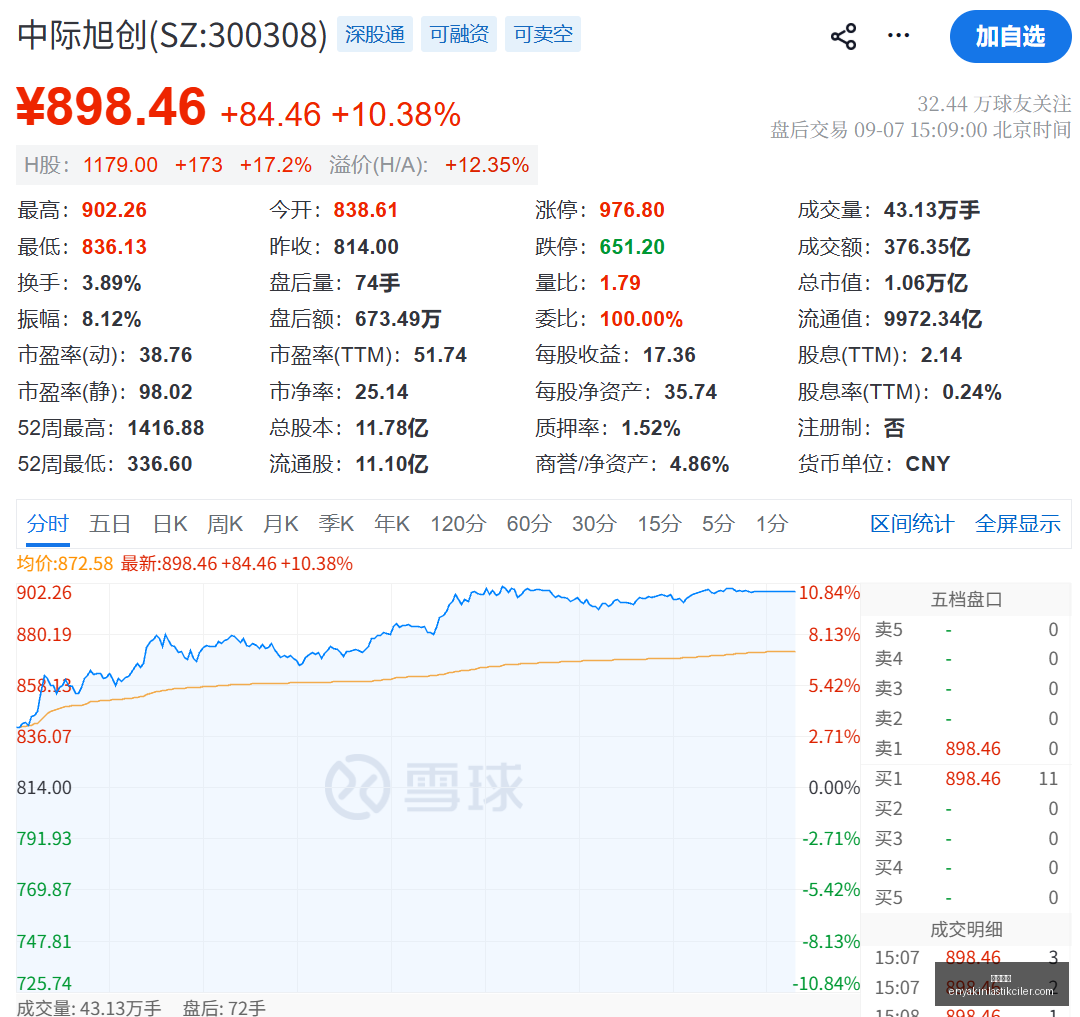The width and height of the screenshot is (1080, 1017).
Task: Click the share icon
Action: [843, 36]
